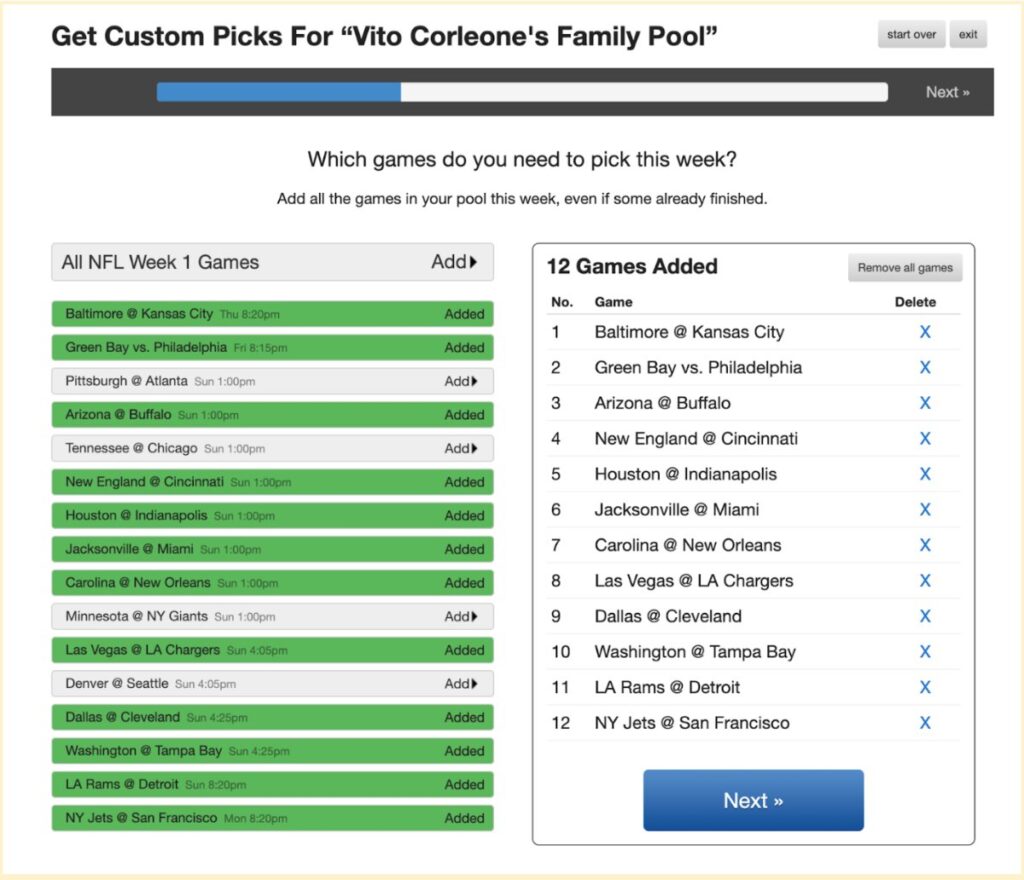Toggle the added Jacksonville @ Miami game row

272,549
